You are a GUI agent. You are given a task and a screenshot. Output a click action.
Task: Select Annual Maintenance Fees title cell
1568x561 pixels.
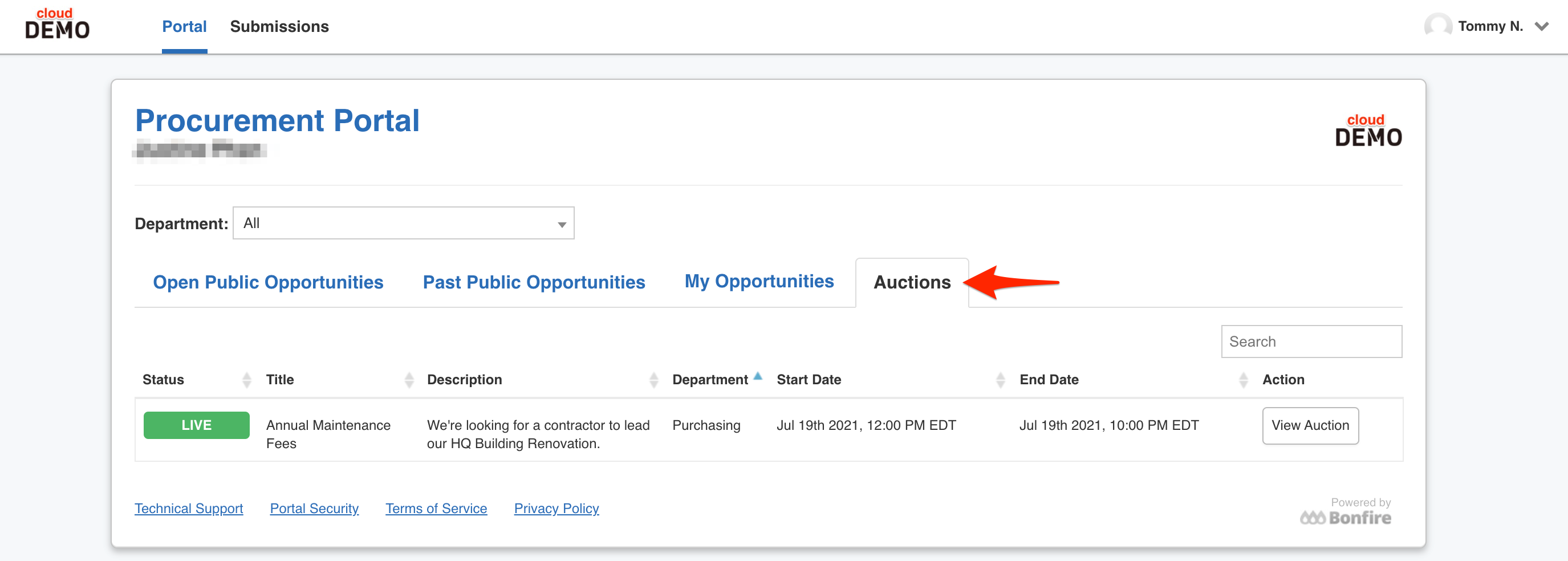328,434
